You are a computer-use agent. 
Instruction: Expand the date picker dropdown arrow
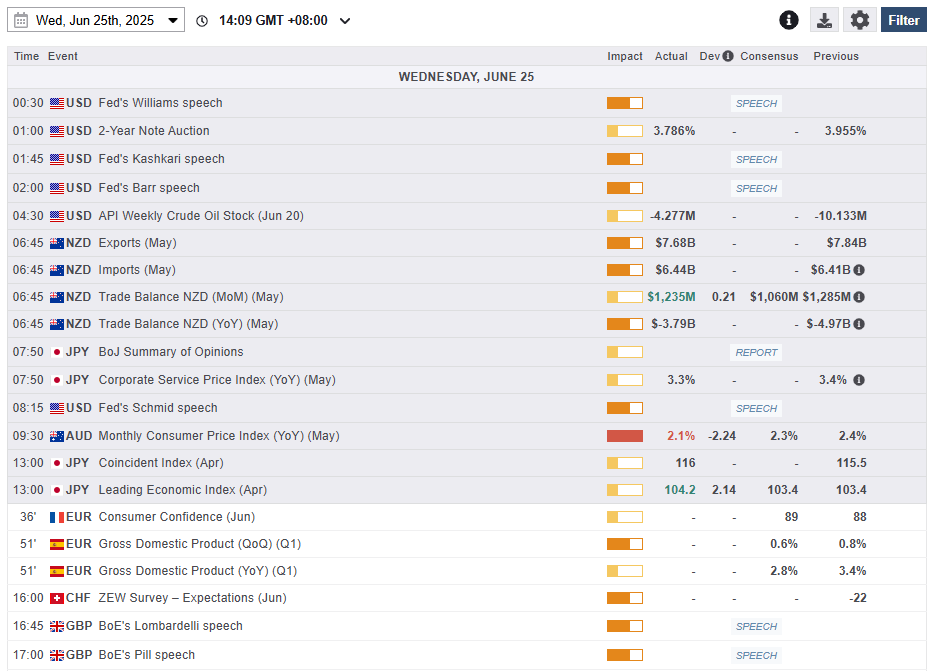172,19
